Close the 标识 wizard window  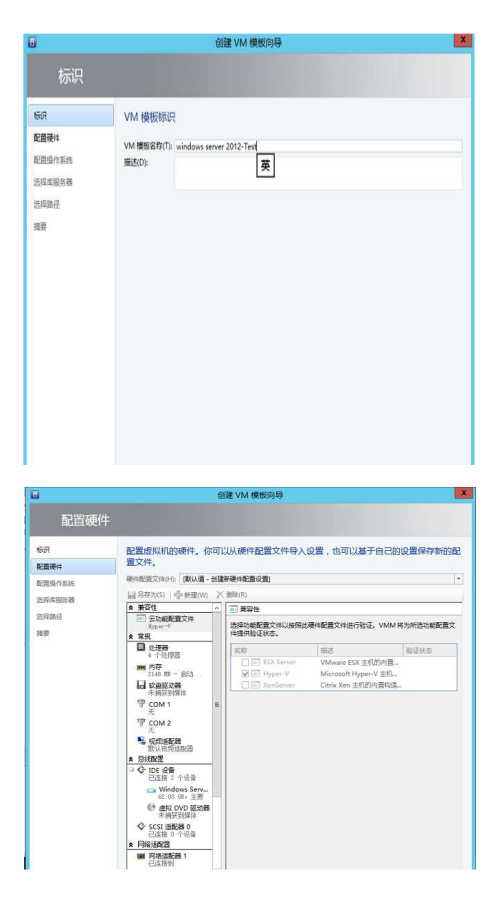click(x=463, y=41)
